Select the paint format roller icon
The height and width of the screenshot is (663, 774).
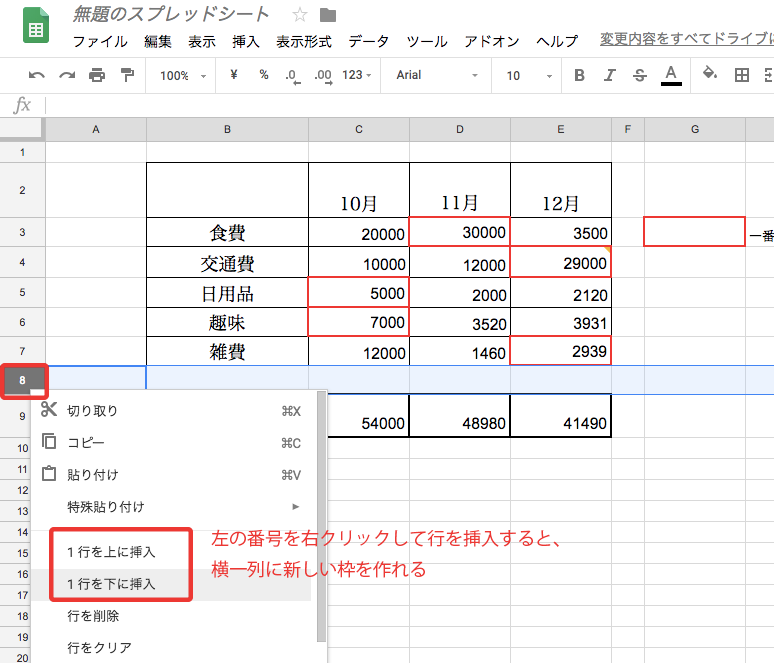click(127, 75)
